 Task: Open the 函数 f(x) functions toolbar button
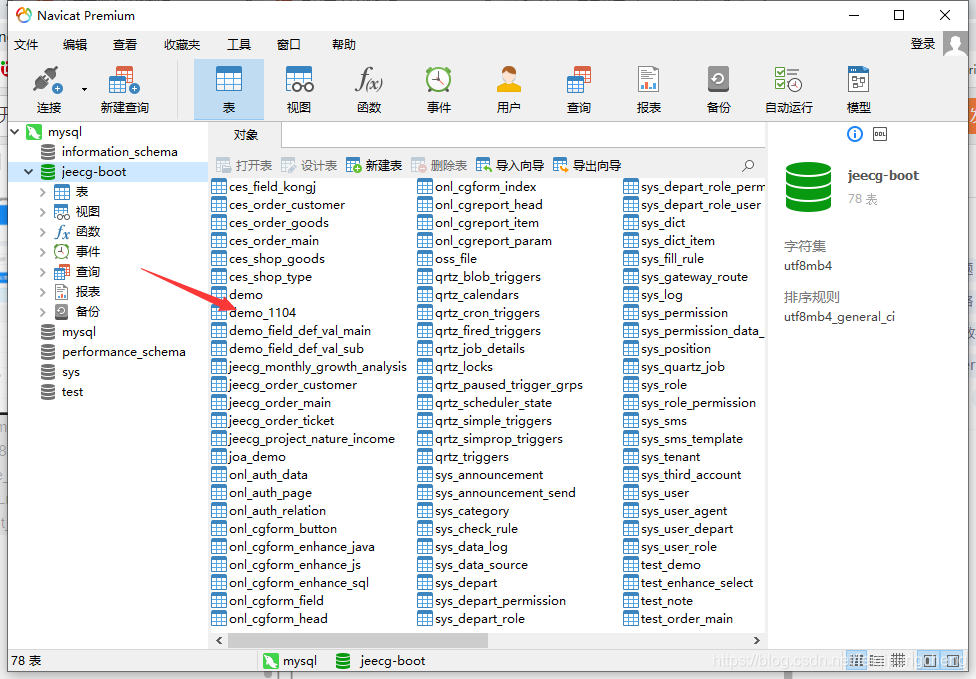pyautogui.click(x=368, y=90)
